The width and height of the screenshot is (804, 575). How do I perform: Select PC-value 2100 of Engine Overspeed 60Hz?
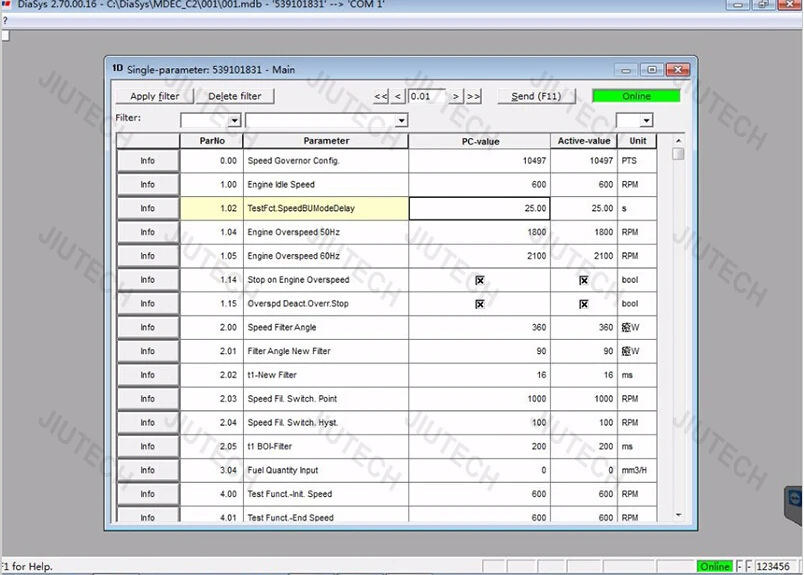479,256
